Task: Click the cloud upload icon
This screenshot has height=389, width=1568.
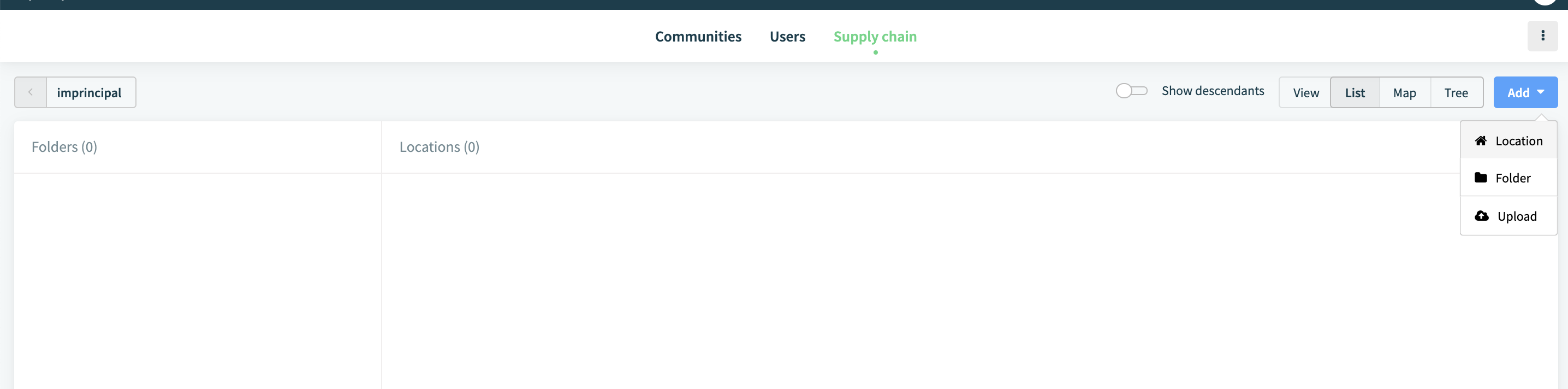Action: (x=1482, y=216)
